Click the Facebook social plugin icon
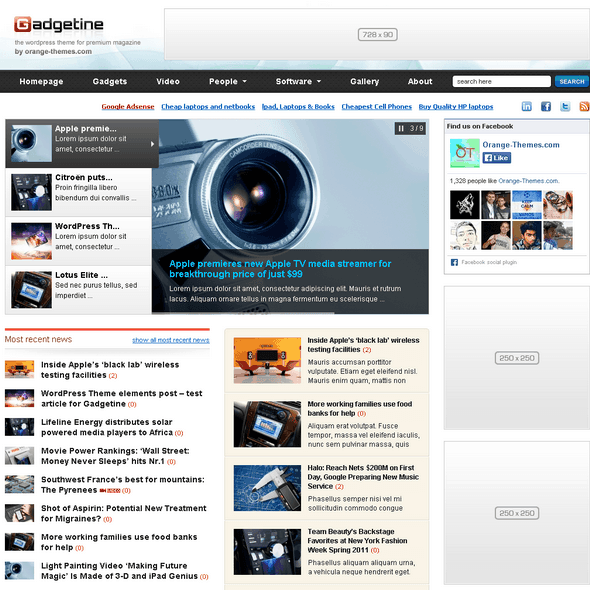The width and height of the screenshot is (590, 590). pyautogui.click(x=454, y=262)
